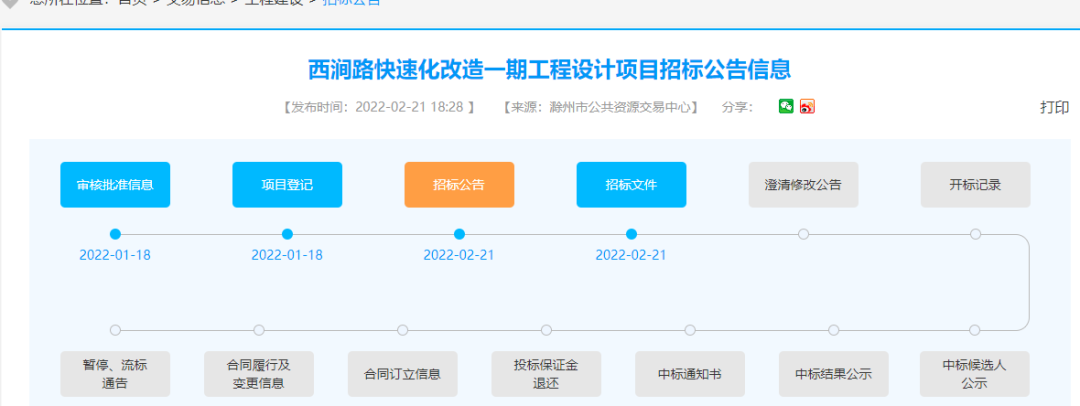This screenshot has width=1080, height=406.
Task: Share via the WeChat icon
Action: point(786,106)
